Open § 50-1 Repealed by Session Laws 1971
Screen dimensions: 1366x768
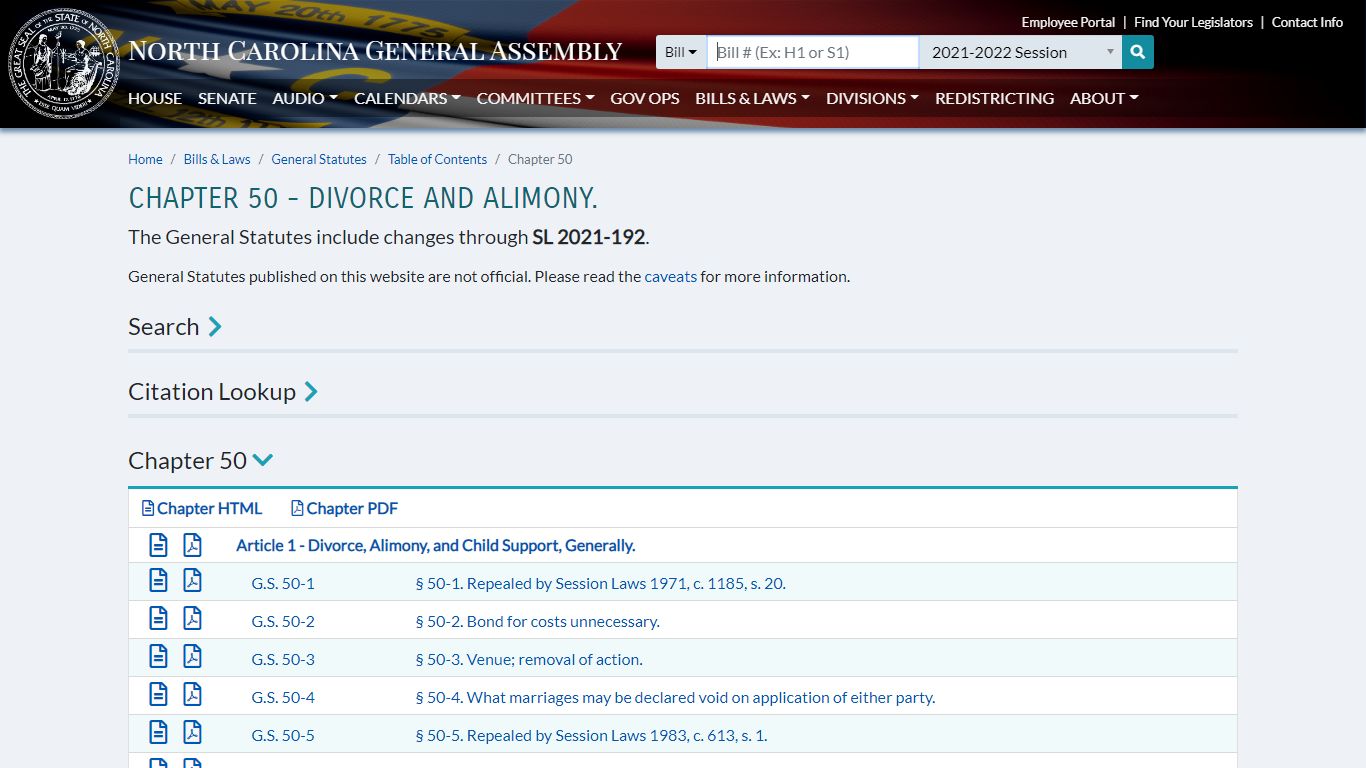(x=600, y=583)
